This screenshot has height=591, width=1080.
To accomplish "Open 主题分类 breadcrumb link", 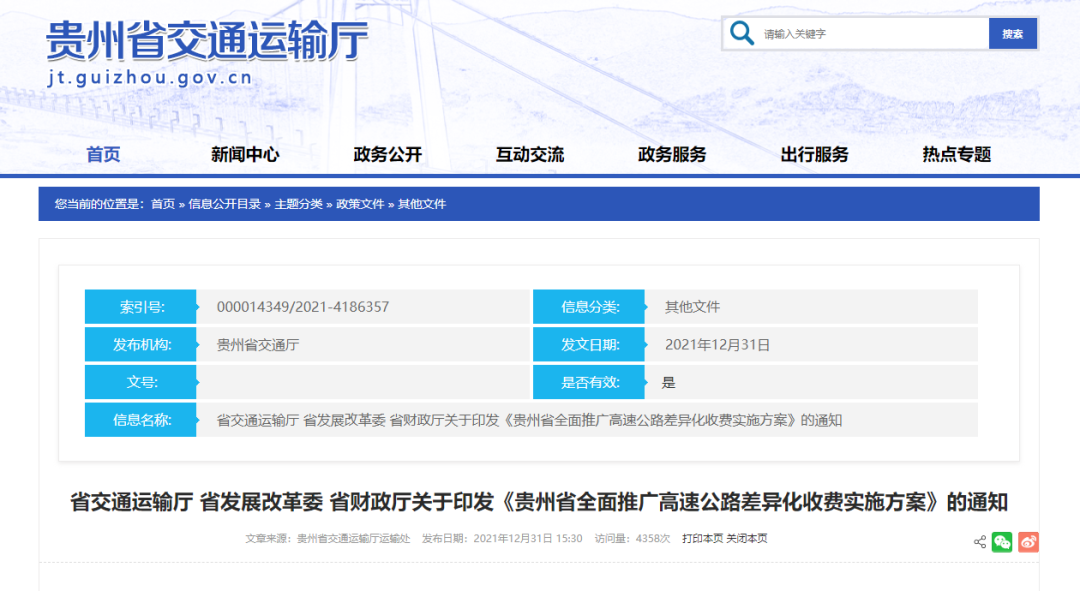I will tap(298, 204).
